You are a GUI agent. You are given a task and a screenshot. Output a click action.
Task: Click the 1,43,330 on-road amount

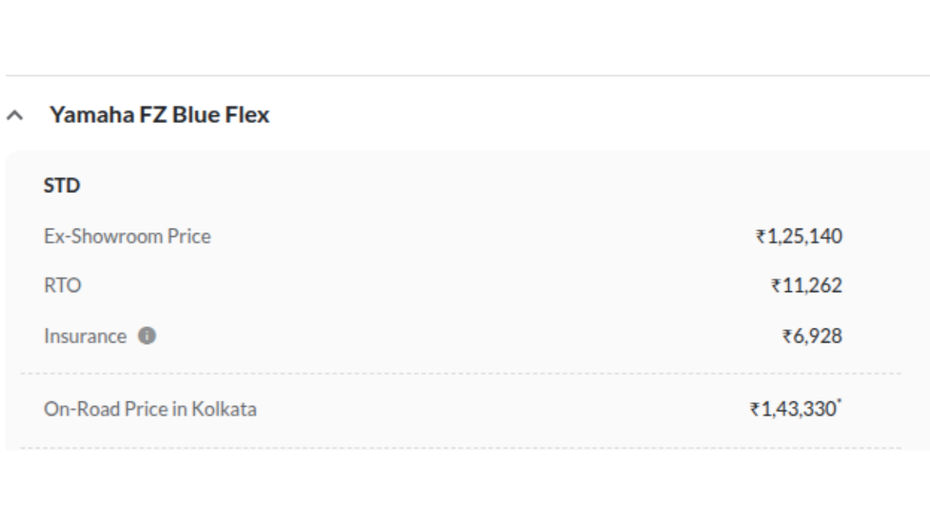798,409
